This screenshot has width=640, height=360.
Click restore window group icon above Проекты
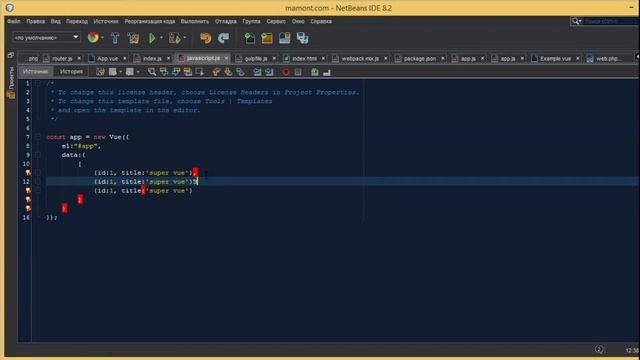[11, 55]
